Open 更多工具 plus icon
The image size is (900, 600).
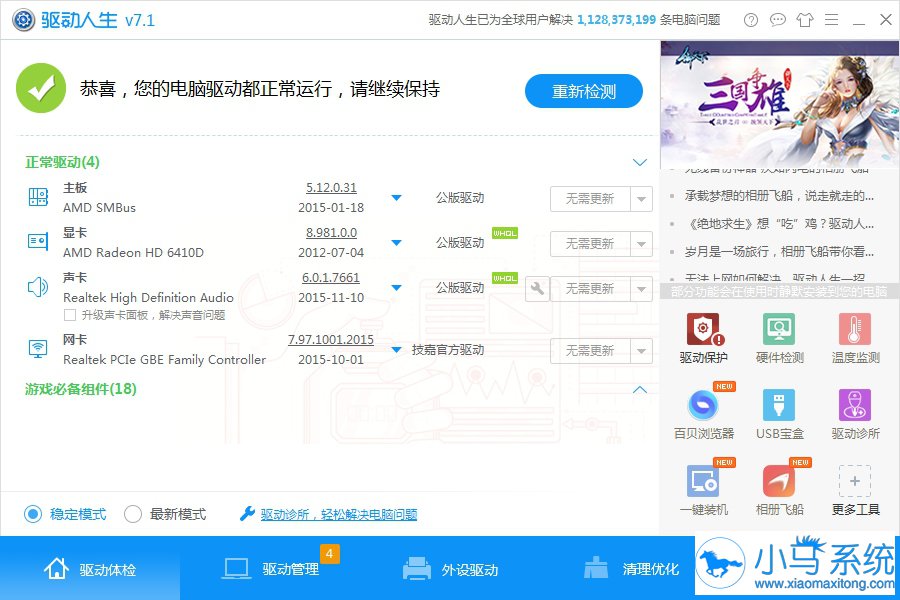coord(855,481)
